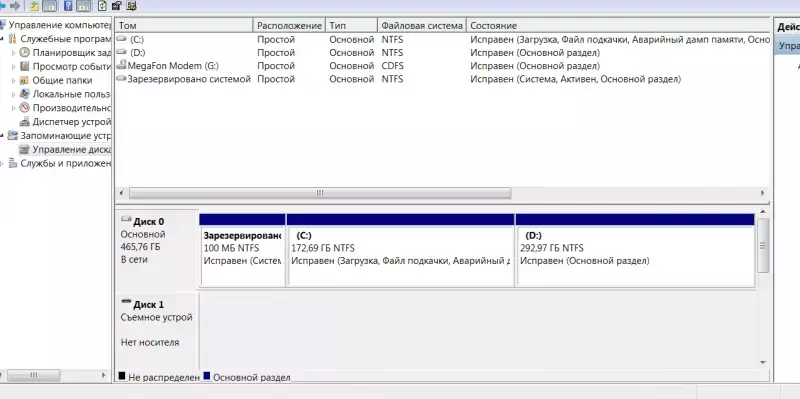Click the Локальные пользователи tree icon
The width and height of the screenshot is (800, 399).
click(24, 94)
